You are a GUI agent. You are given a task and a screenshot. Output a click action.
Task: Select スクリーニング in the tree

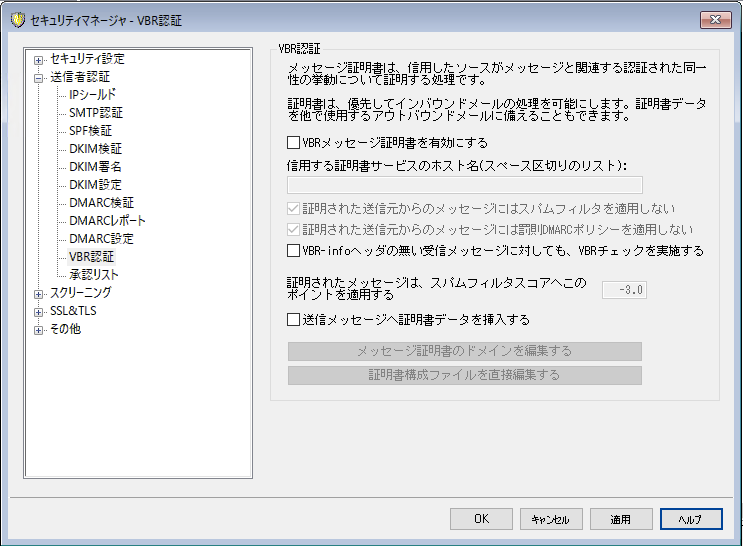pos(81,293)
